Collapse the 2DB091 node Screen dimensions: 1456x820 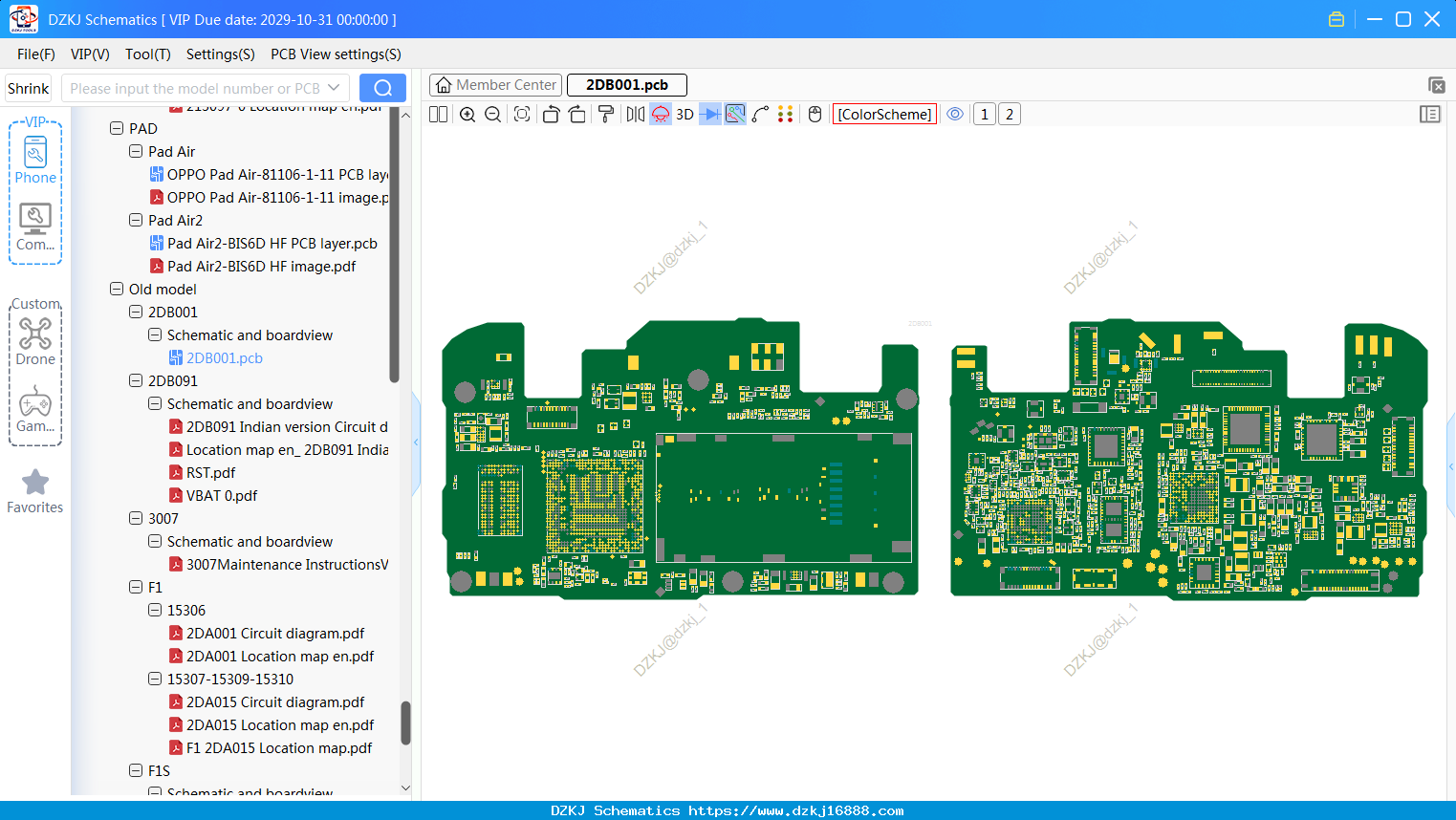pos(136,380)
